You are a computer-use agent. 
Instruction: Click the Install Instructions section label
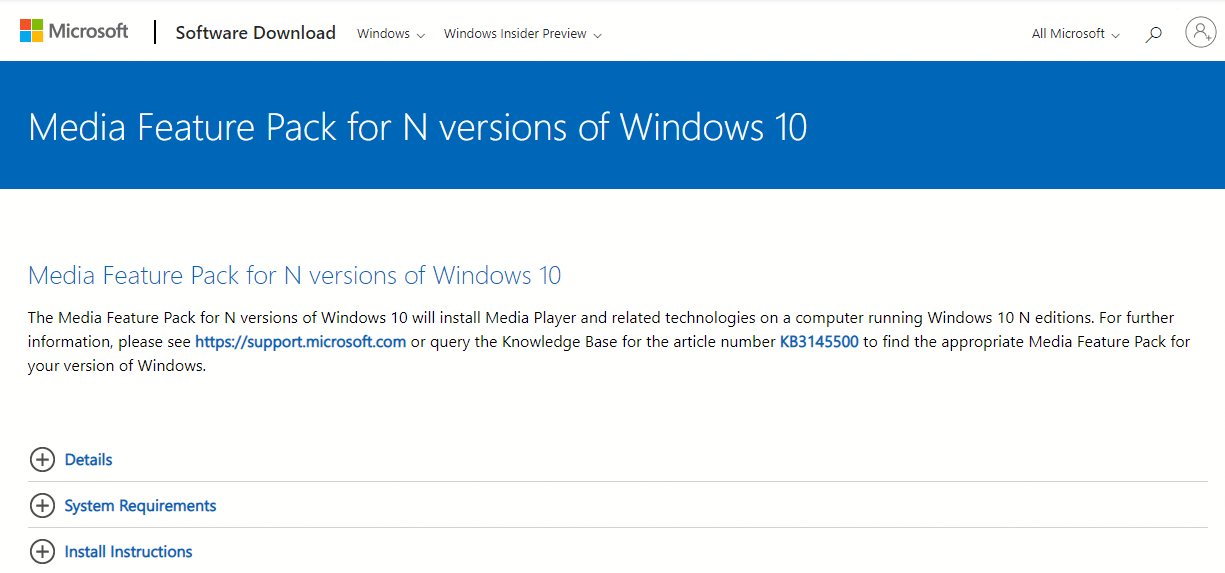pyautogui.click(x=128, y=551)
